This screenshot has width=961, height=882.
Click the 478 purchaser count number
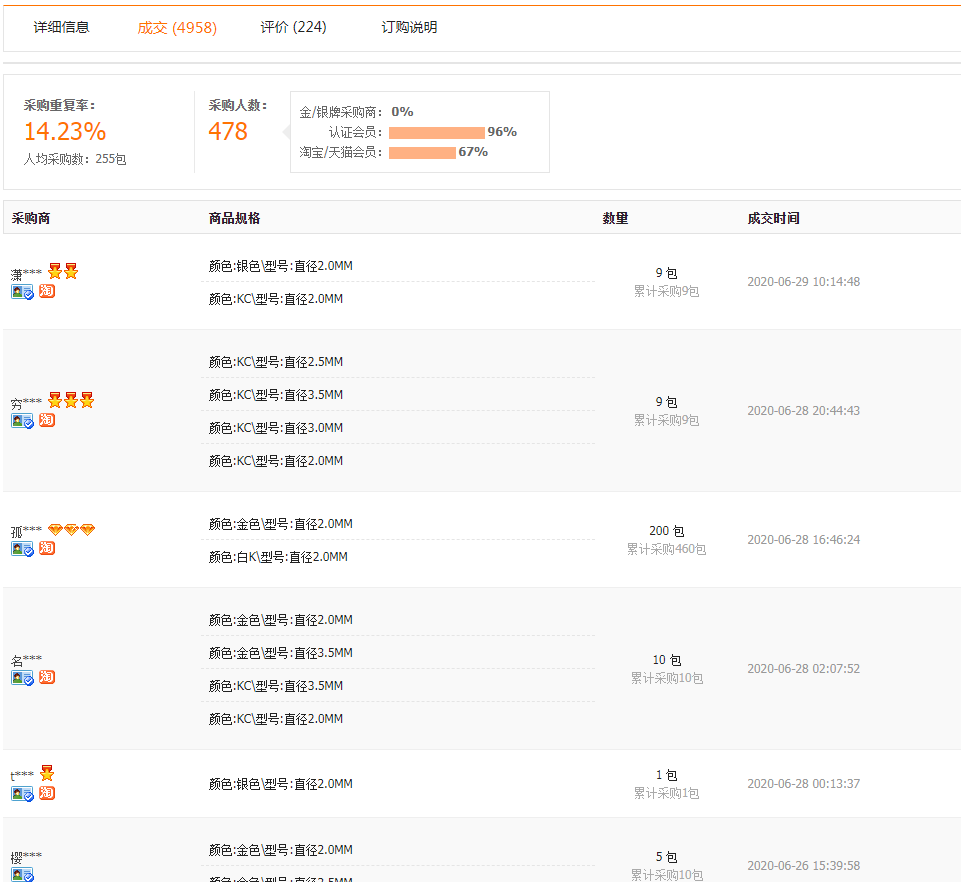[x=229, y=131]
